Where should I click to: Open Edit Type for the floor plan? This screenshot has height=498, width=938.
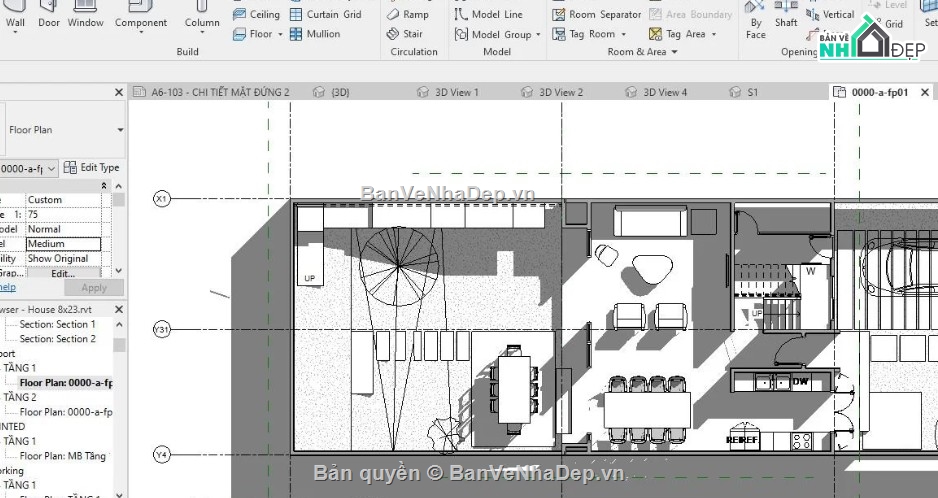[x=92, y=168]
